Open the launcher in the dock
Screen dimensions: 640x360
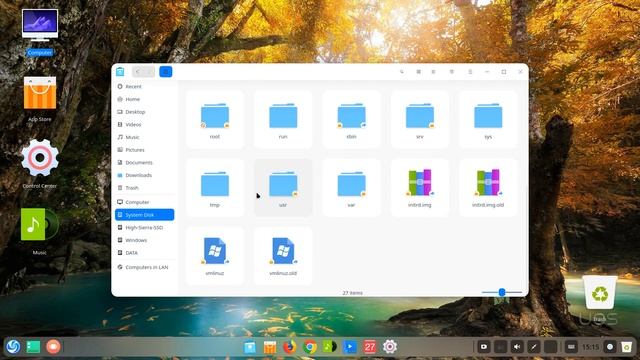[x=13, y=347]
